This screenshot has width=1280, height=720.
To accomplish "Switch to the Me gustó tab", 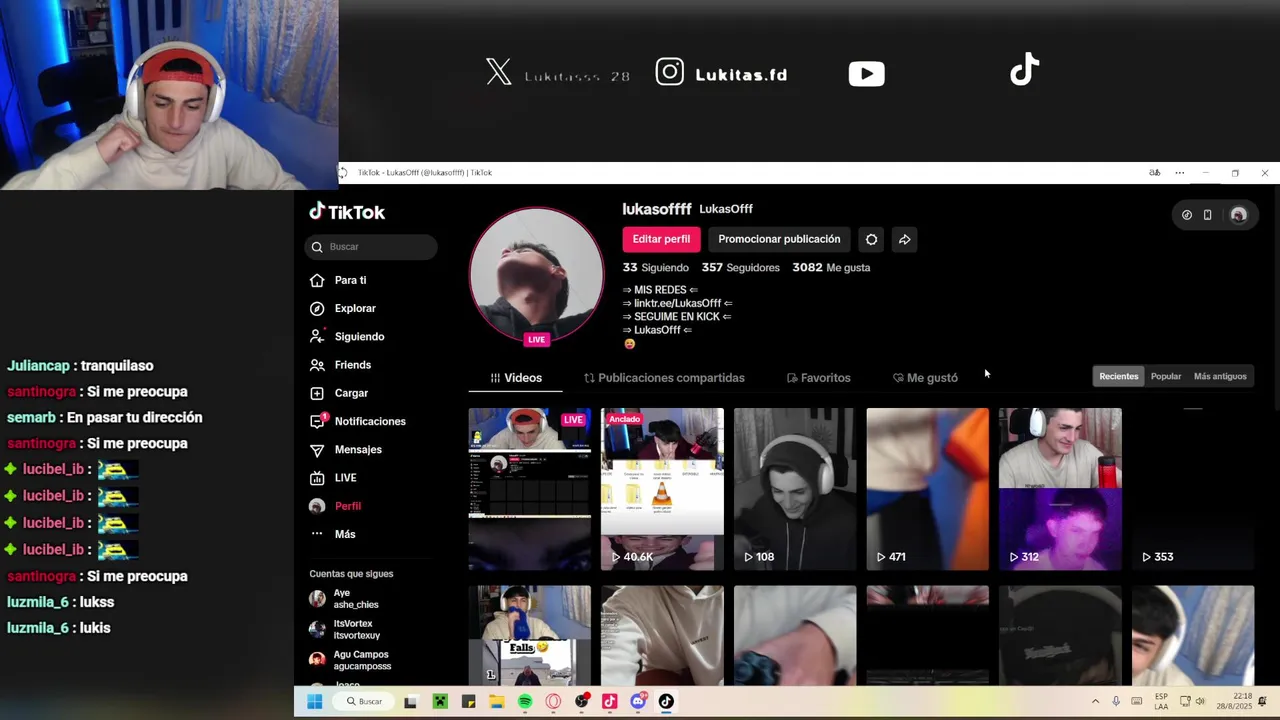I will [925, 378].
